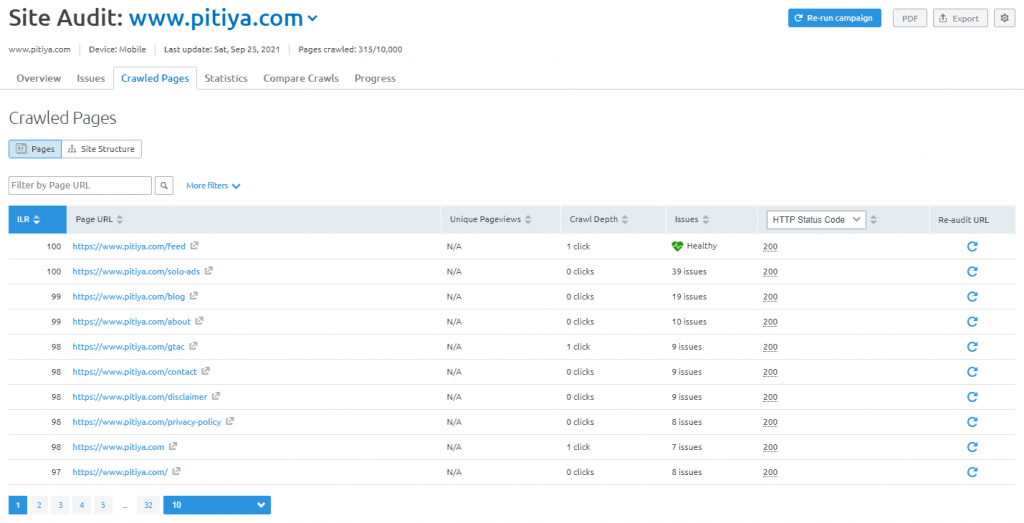The image size is (1024, 523).
Task: Open site audit settings gear
Action: 1004,18
